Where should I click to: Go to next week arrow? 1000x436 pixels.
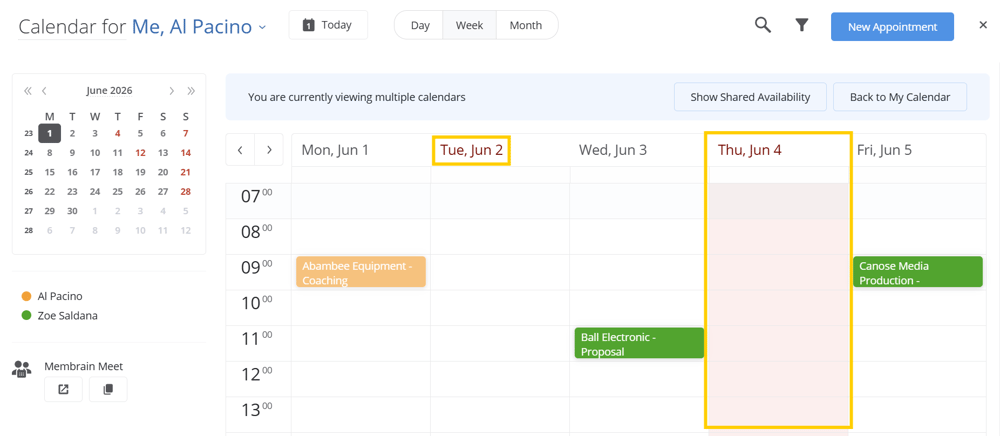point(269,150)
